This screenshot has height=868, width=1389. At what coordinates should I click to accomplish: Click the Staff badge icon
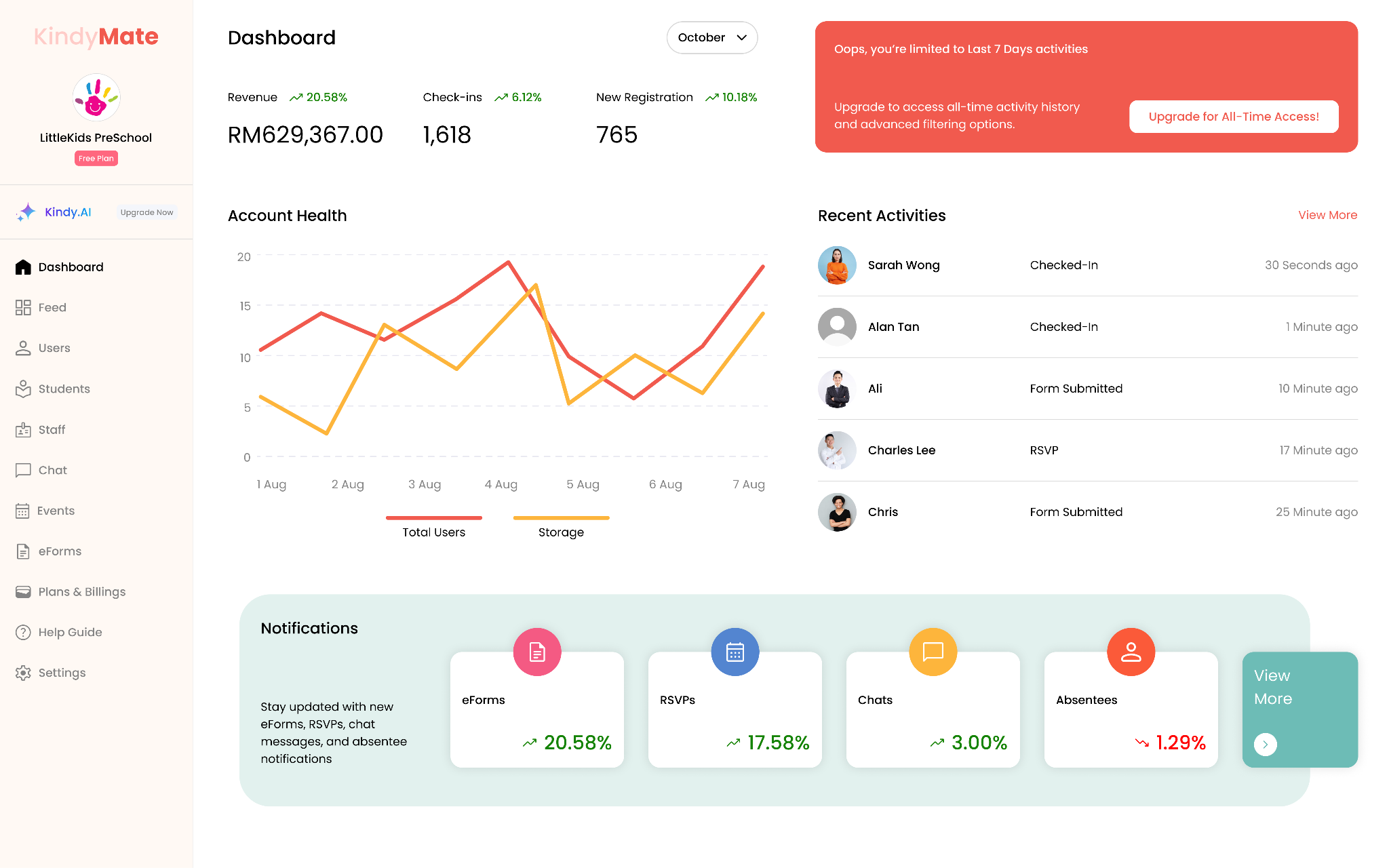23,429
